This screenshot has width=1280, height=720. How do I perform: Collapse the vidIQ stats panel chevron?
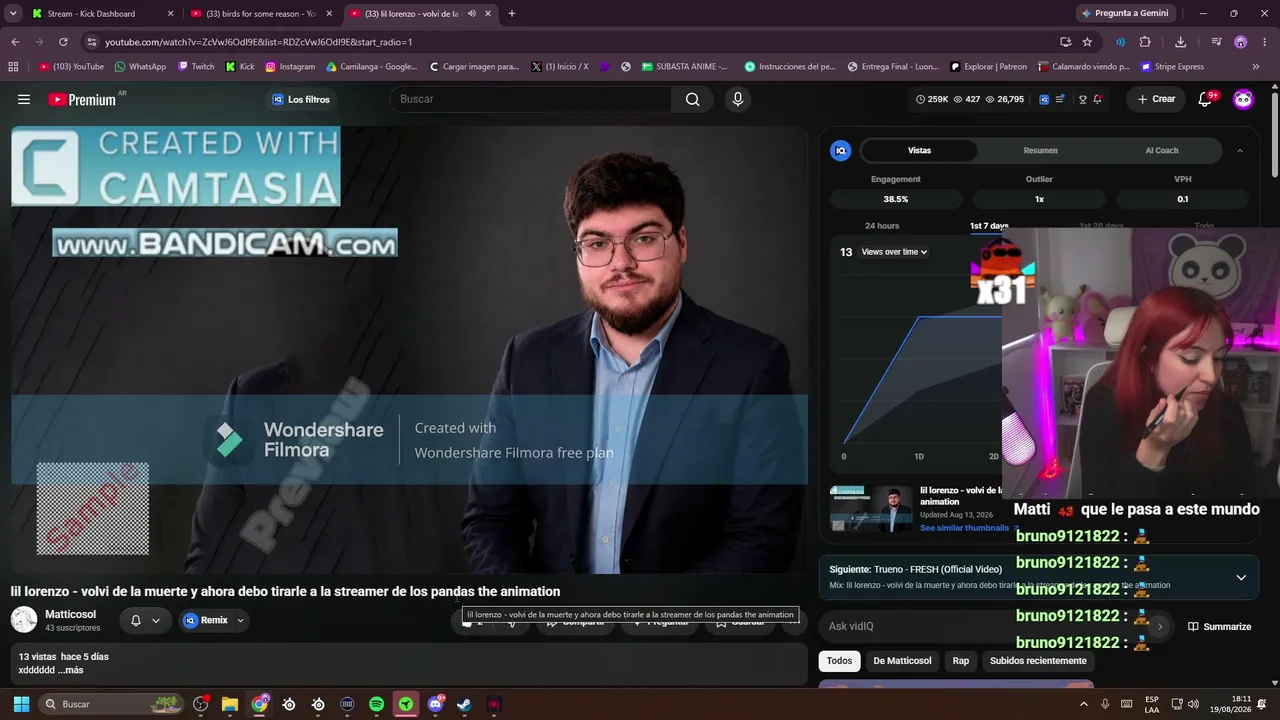coord(1240,150)
